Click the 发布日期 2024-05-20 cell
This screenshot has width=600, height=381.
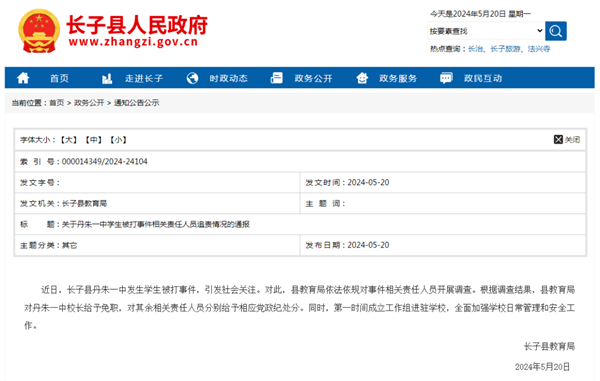(x=443, y=245)
